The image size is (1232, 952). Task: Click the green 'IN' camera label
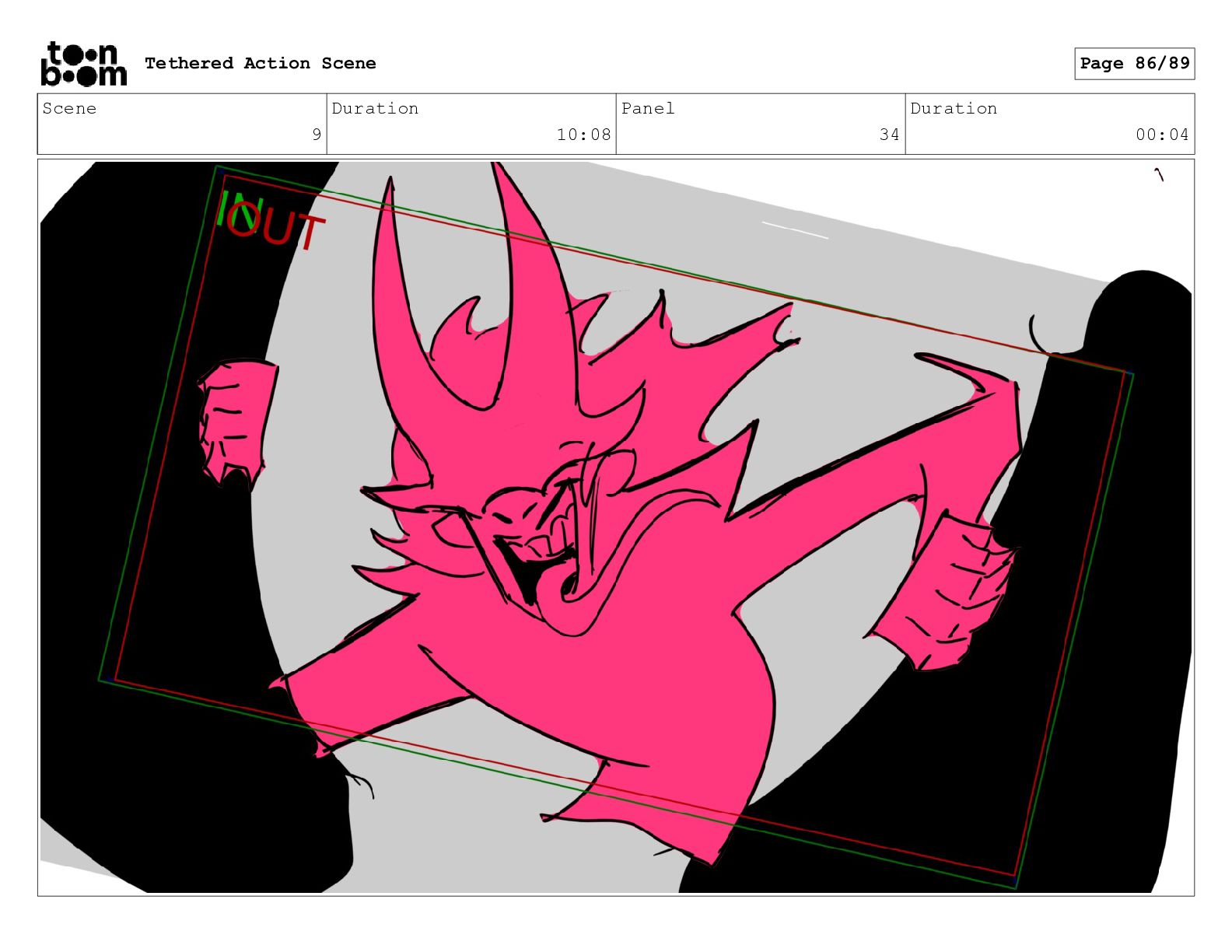[239, 210]
